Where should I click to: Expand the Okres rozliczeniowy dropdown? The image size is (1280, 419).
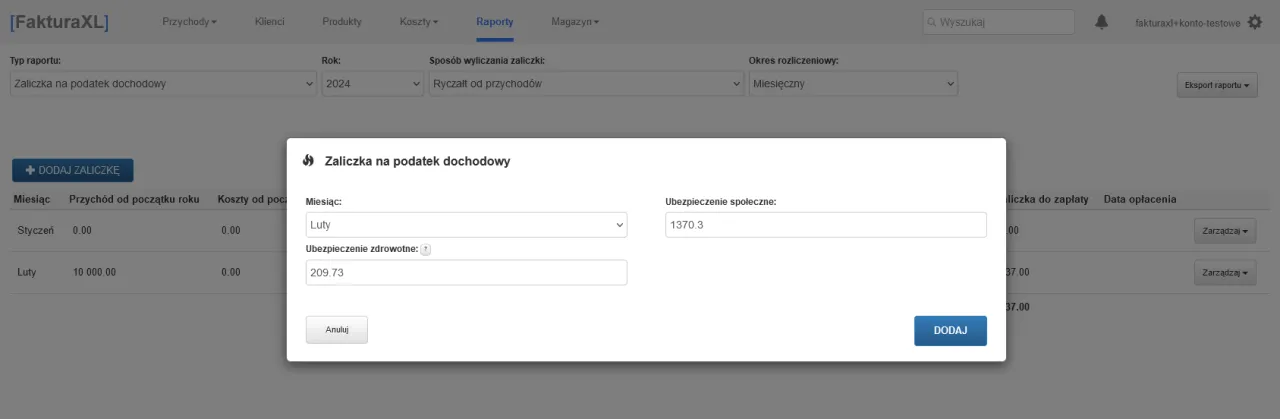point(853,84)
